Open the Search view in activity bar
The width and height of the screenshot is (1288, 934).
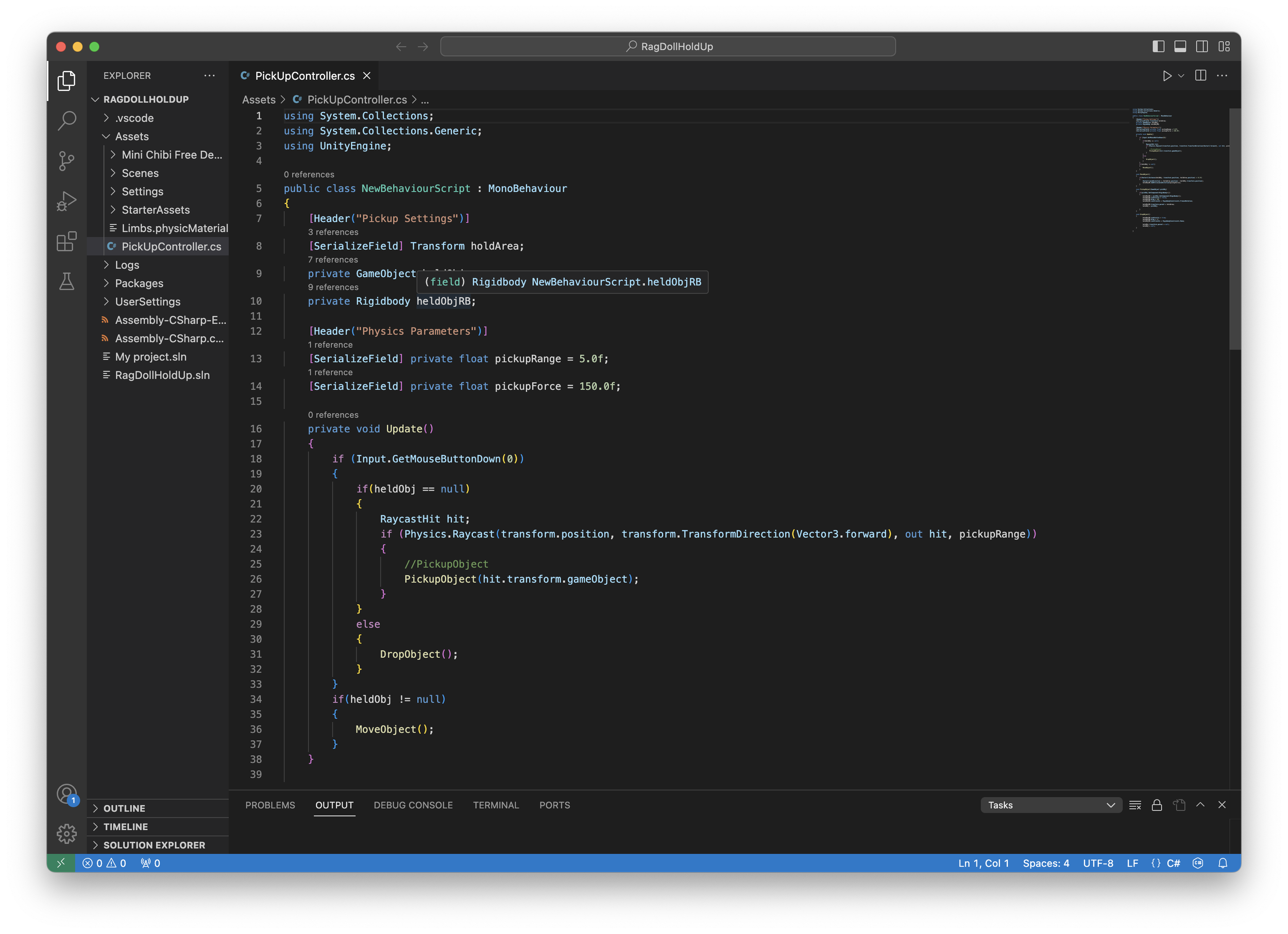pos(66,121)
